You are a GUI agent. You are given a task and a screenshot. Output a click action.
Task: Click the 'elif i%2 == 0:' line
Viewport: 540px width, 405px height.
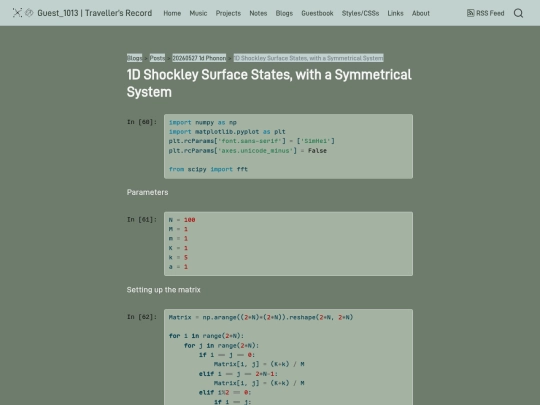tap(225, 392)
